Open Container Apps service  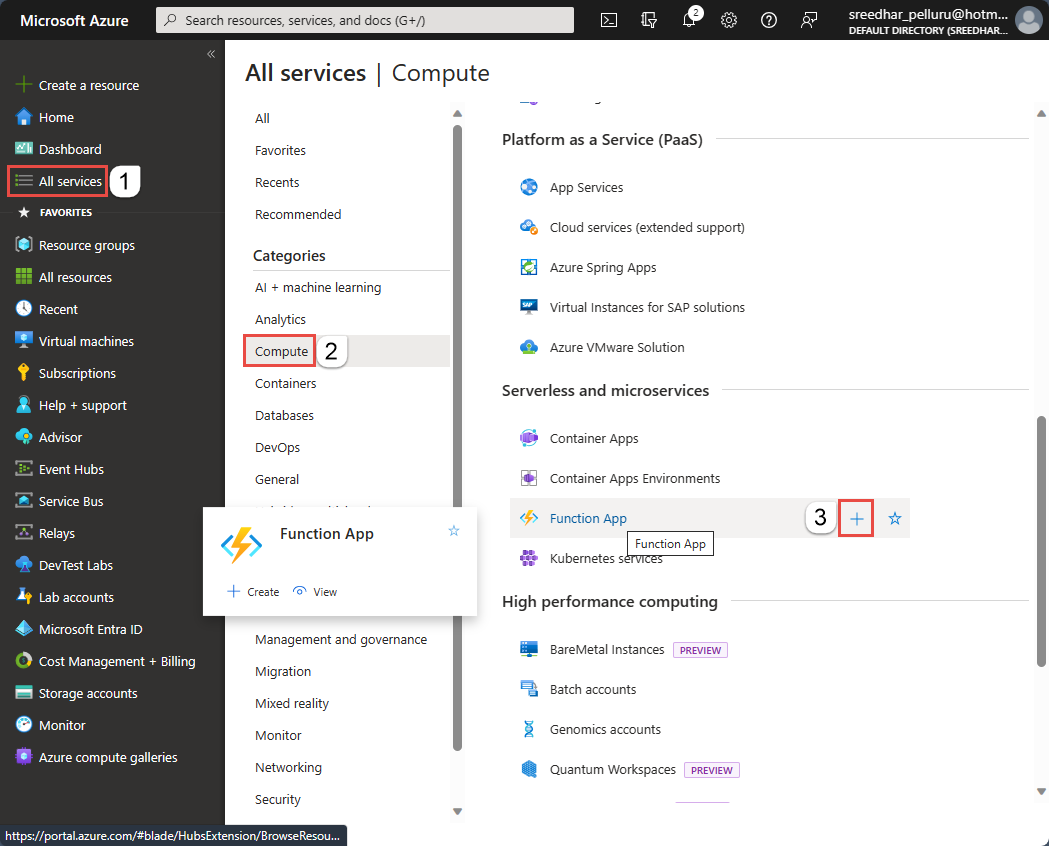tap(594, 438)
